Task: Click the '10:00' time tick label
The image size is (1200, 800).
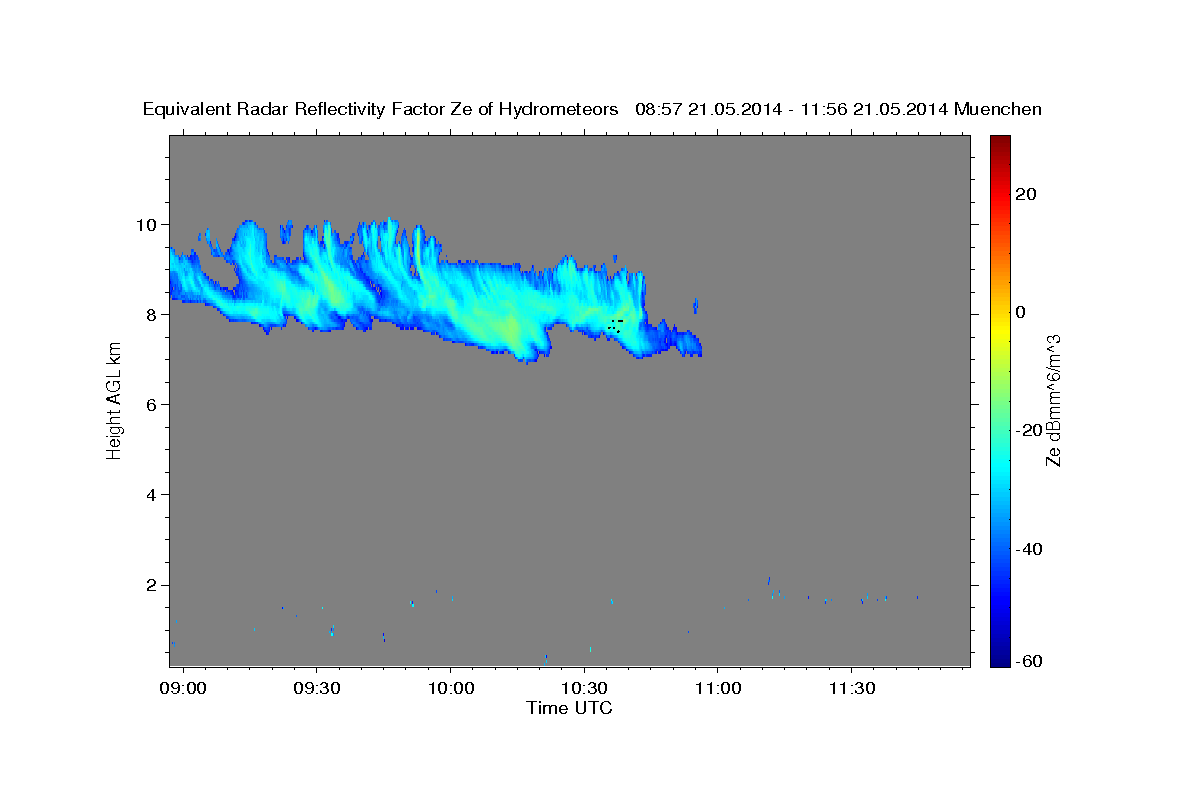Action: (450, 689)
